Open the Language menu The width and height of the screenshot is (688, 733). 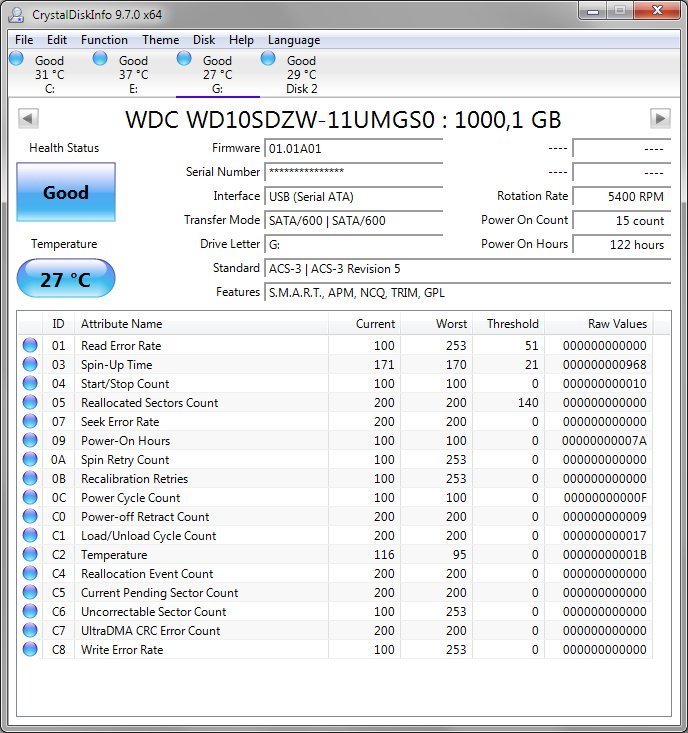click(x=294, y=40)
